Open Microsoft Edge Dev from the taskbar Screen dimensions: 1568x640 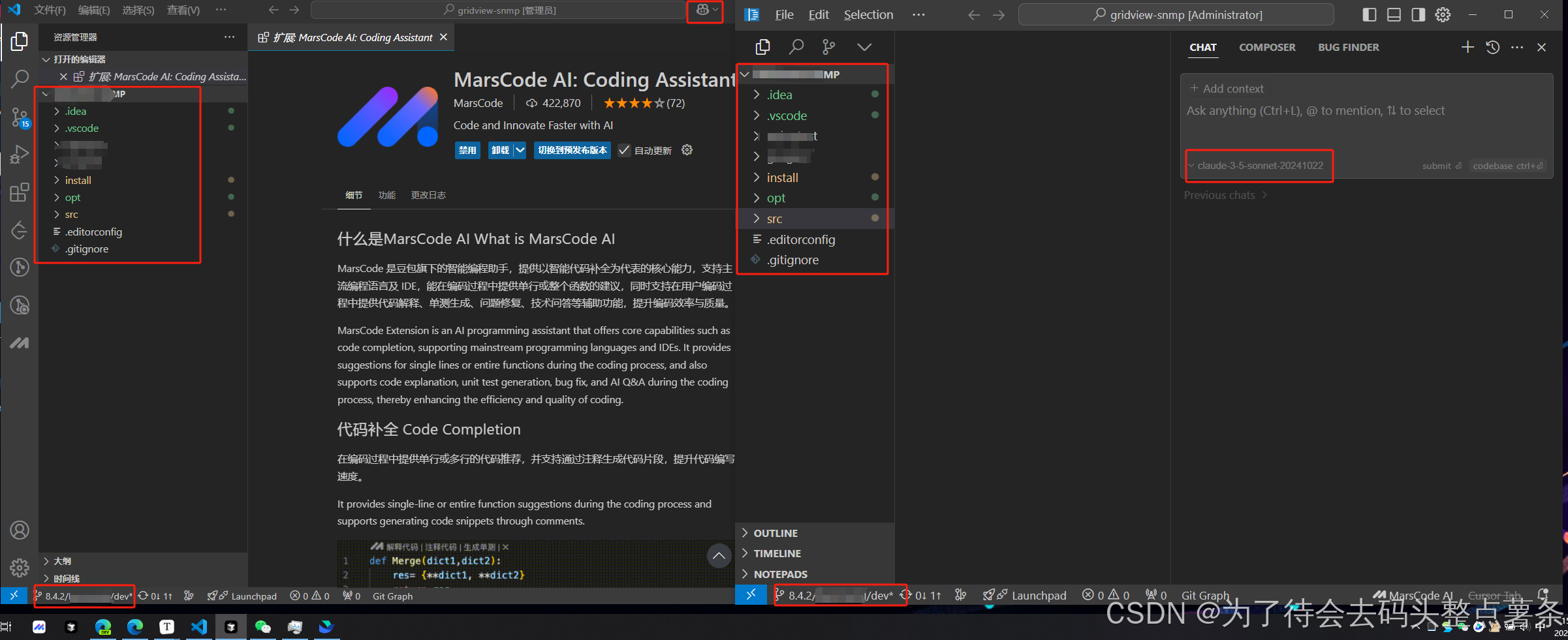(103, 627)
